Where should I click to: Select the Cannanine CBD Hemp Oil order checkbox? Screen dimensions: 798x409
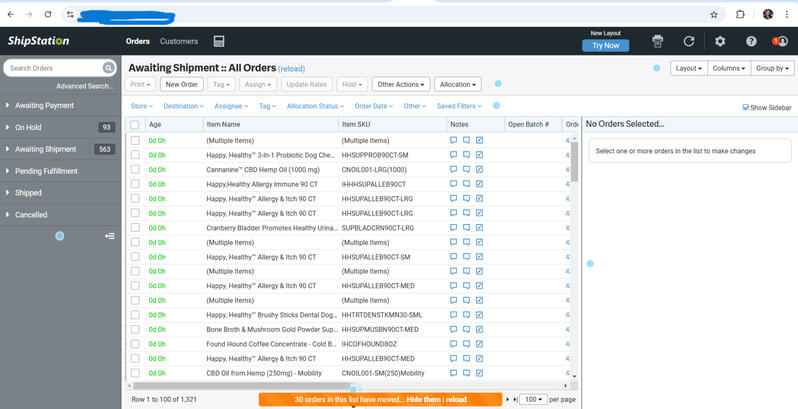click(135, 169)
